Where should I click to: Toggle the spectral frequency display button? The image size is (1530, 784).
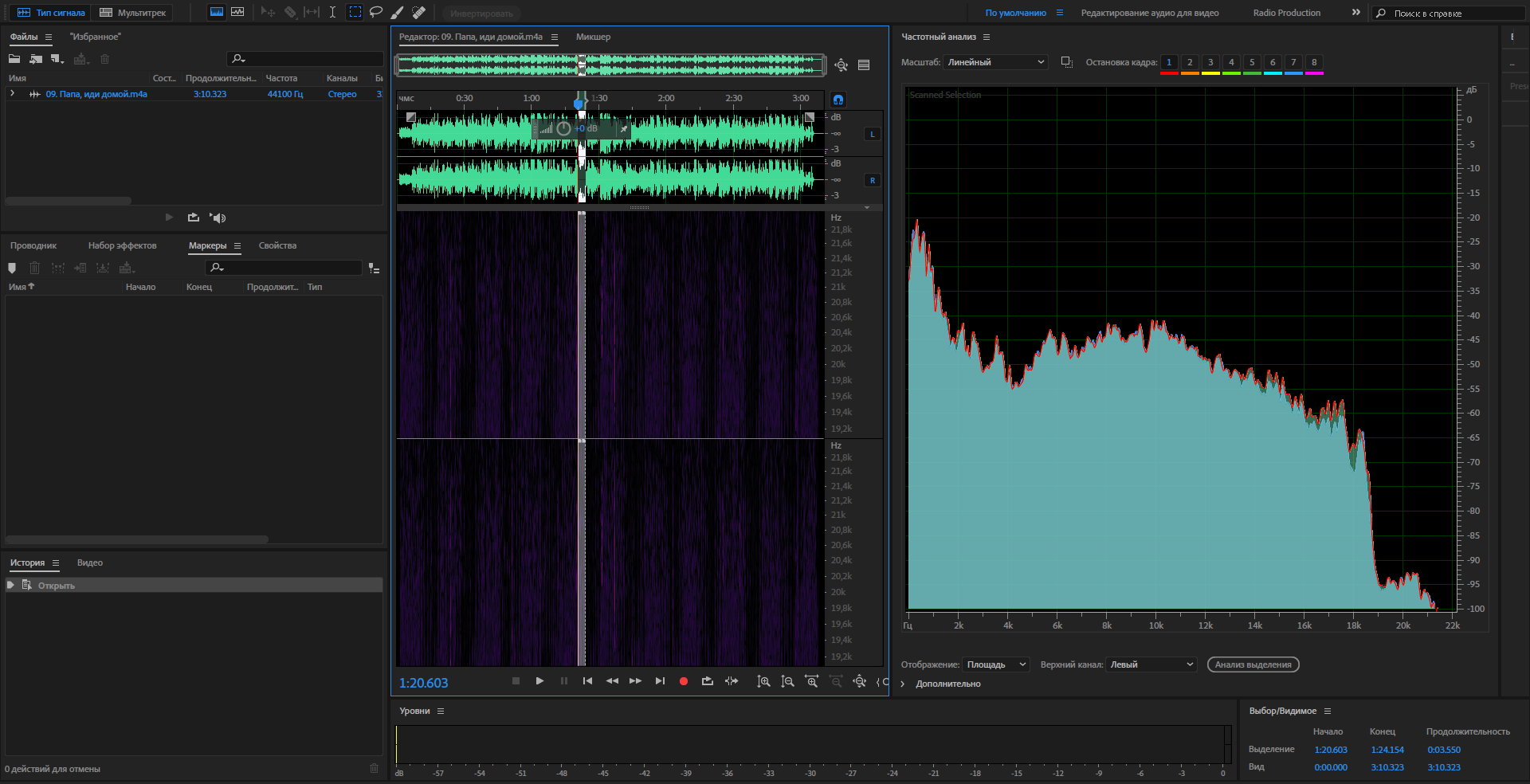point(216,12)
